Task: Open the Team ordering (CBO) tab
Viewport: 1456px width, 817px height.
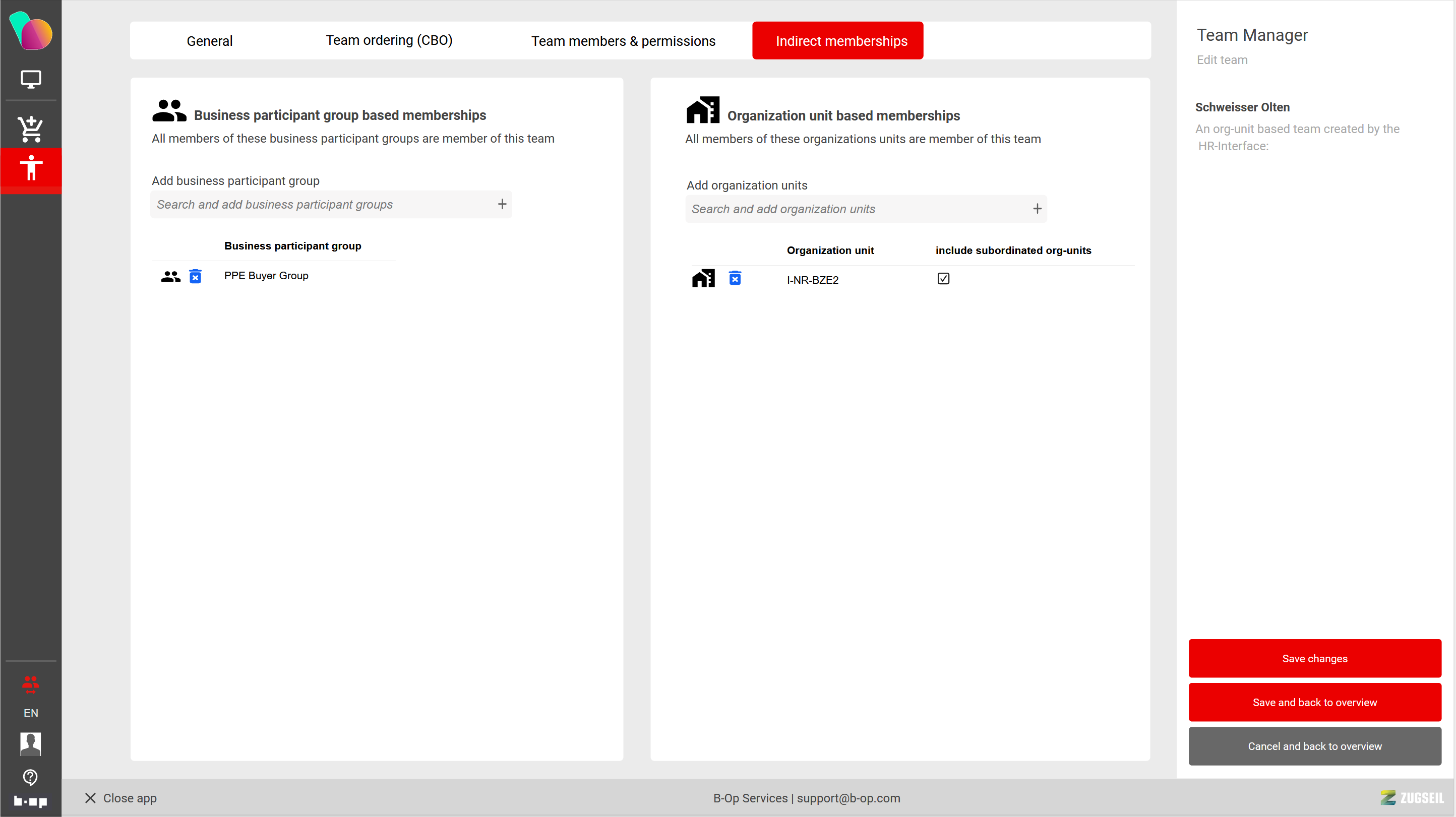Action: point(389,41)
